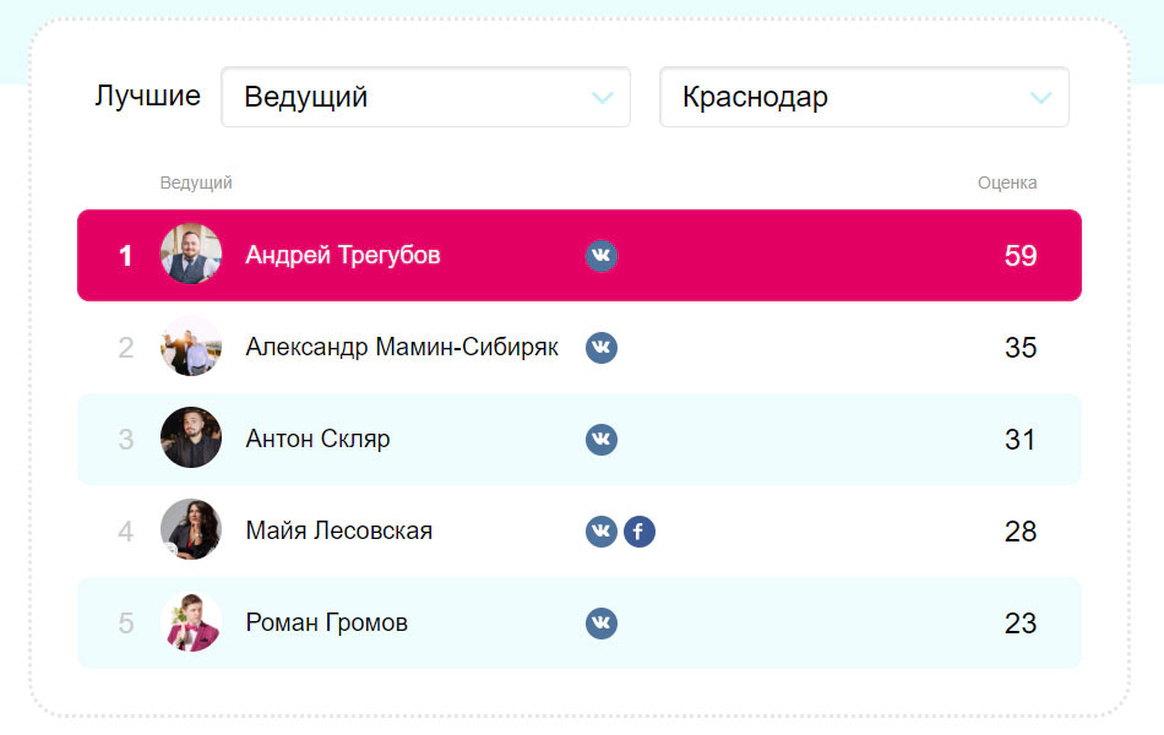Open Майя Лесовская's VK icon
The image size is (1164, 735).
pyautogui.click(x=601, y=532)
